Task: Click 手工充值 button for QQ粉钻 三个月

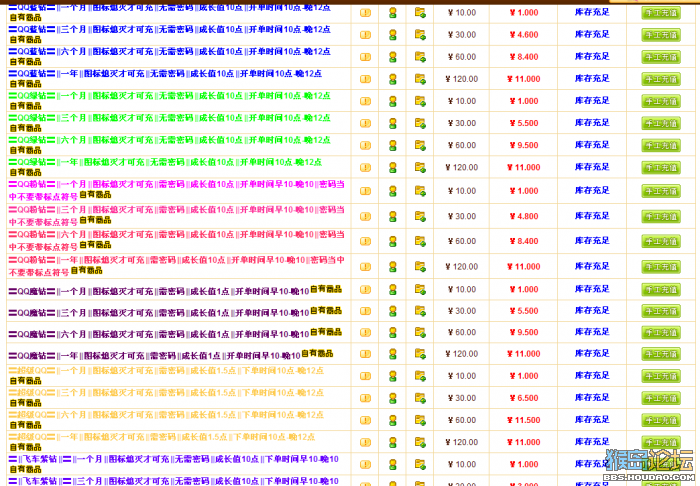Action: click(661, 216)
